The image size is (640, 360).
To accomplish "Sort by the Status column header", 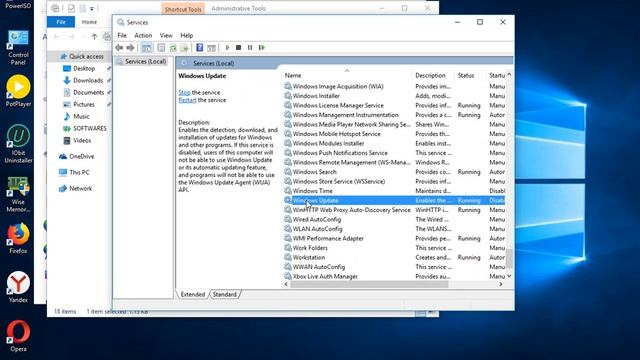I will (x=471, y=76).
